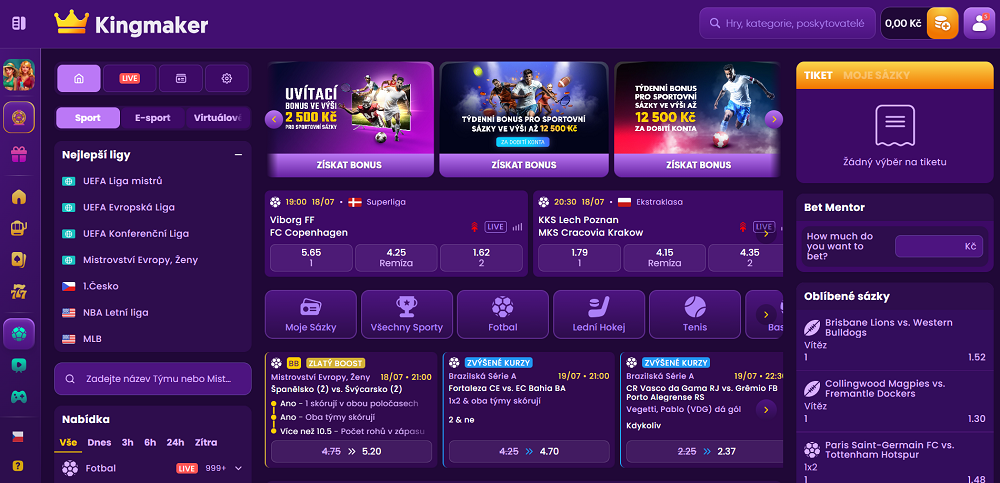Viewport: 1000px width, 483px height.
Task: Open the sportsbook settings gear icon
Action: 226,78
